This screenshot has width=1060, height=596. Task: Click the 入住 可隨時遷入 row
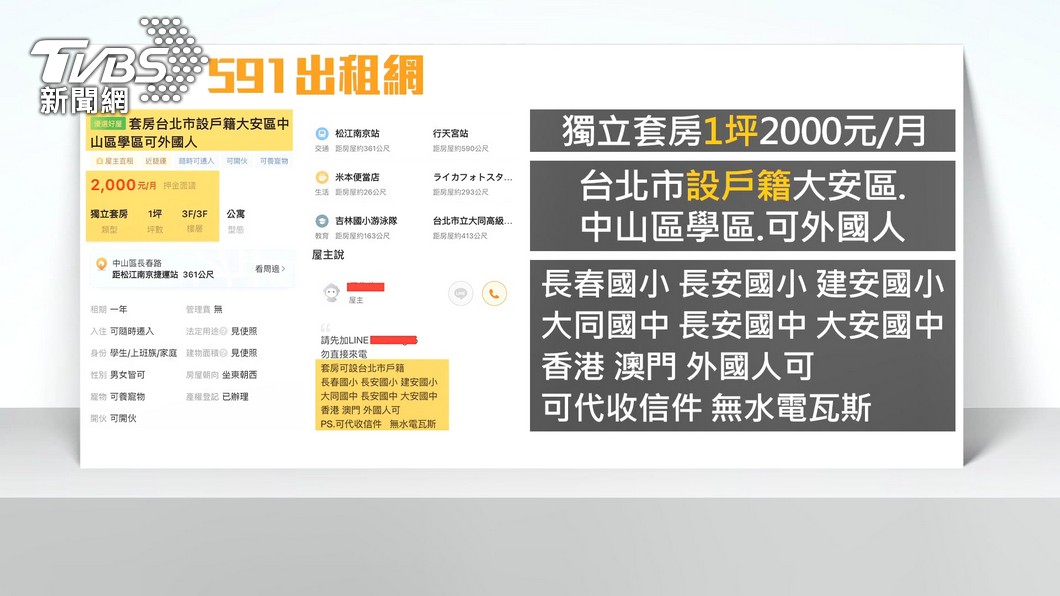122,331
